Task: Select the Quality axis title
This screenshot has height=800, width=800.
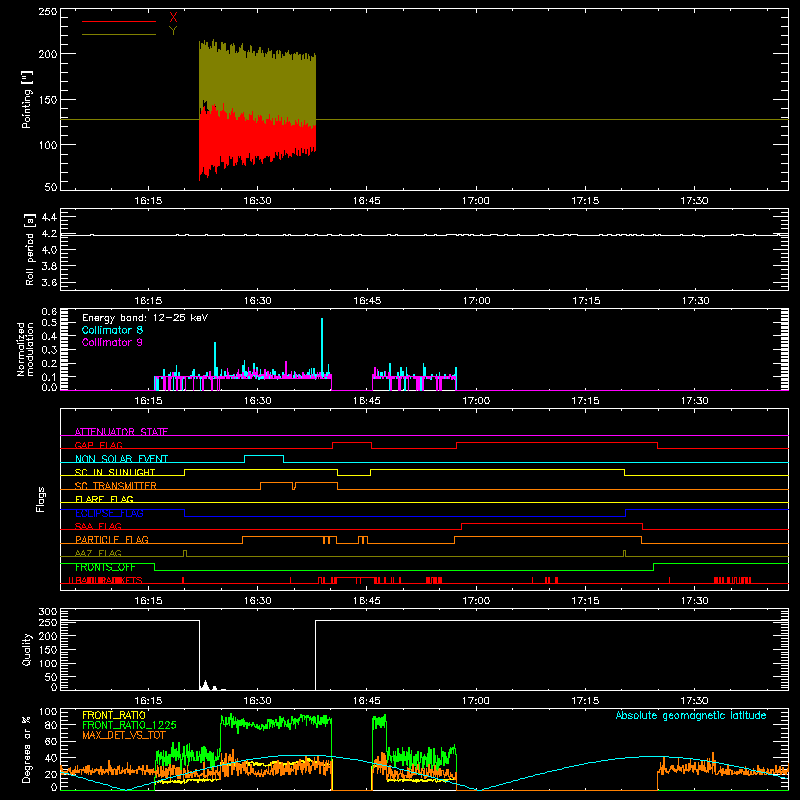Action: 27,649
